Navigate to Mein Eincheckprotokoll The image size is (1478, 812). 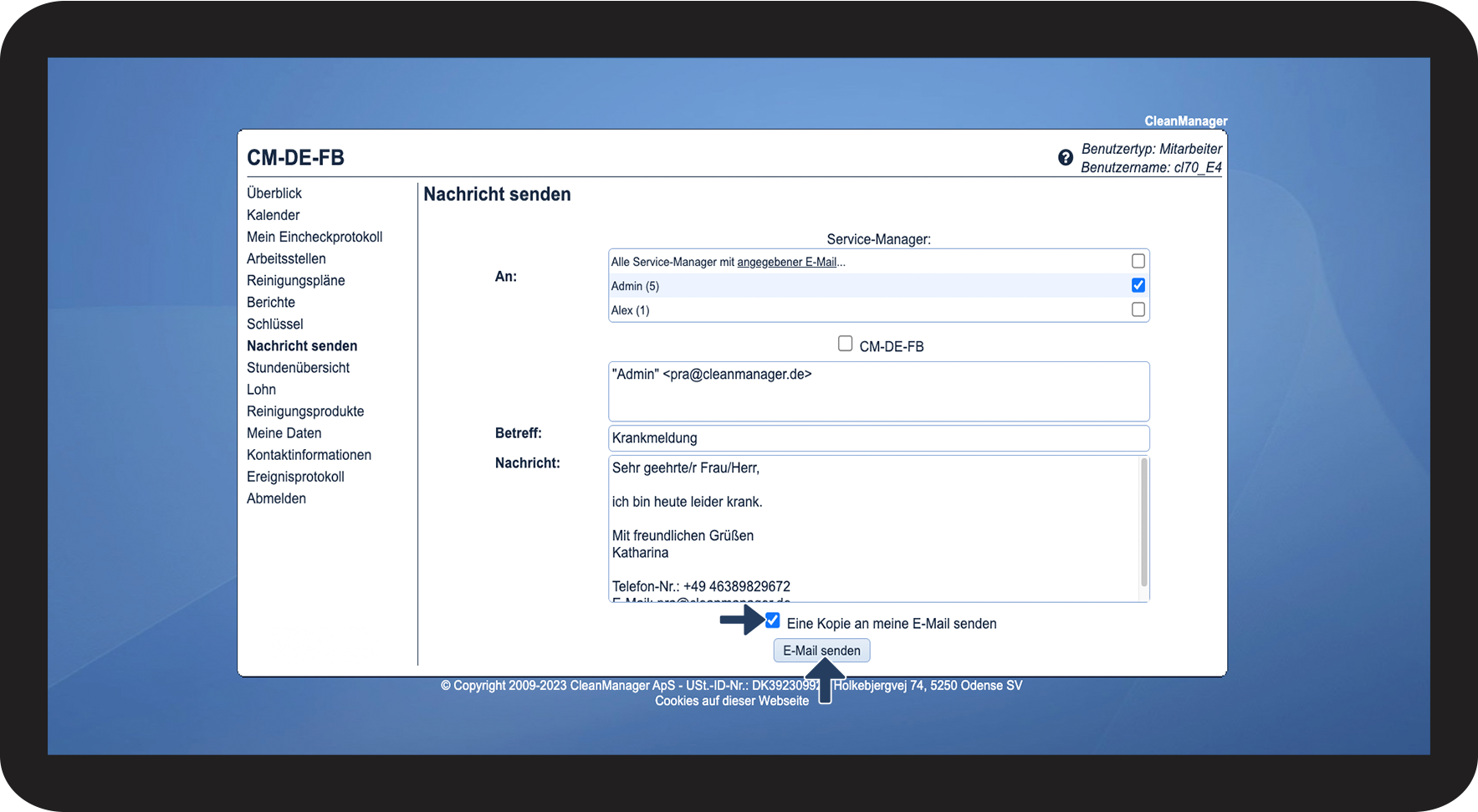[x=315, y=237]
